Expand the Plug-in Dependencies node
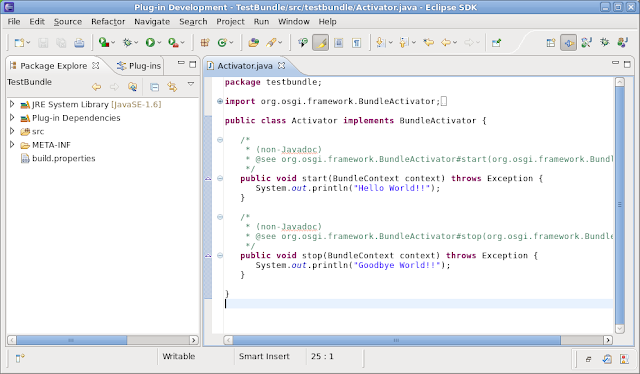Viewport: 640px width, 374px height. [x=12, y=118]
